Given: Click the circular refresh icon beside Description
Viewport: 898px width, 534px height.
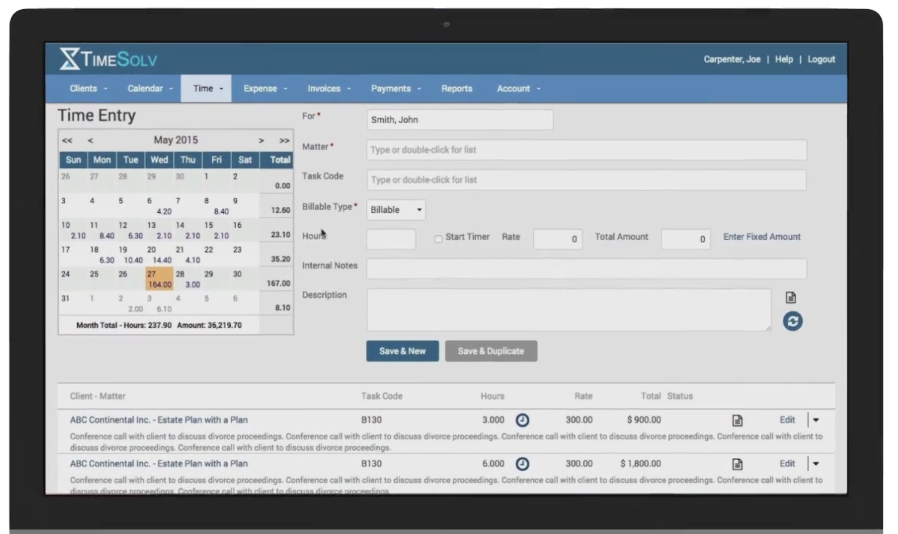Looking at the screenshot, I should pyautogui.click(x=793, y=321).
